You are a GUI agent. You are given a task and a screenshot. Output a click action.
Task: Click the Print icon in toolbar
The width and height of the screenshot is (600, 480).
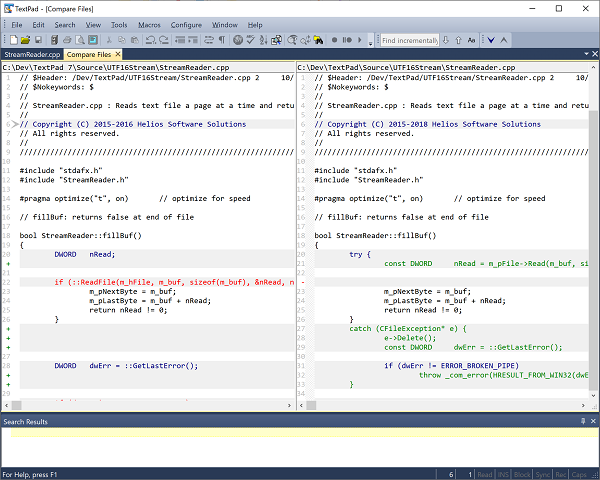(66, 40)
